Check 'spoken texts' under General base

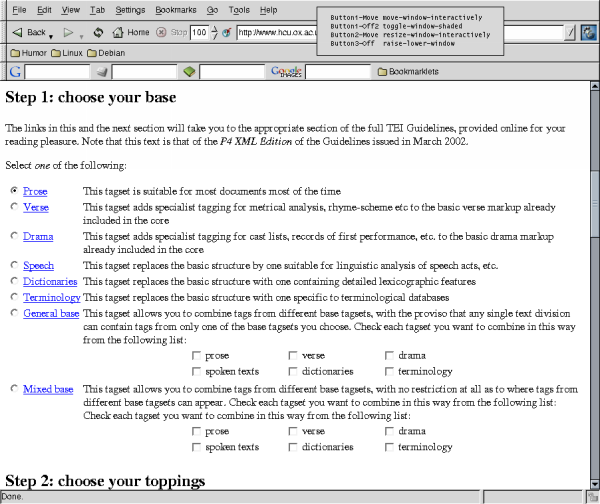coord(194,372)
